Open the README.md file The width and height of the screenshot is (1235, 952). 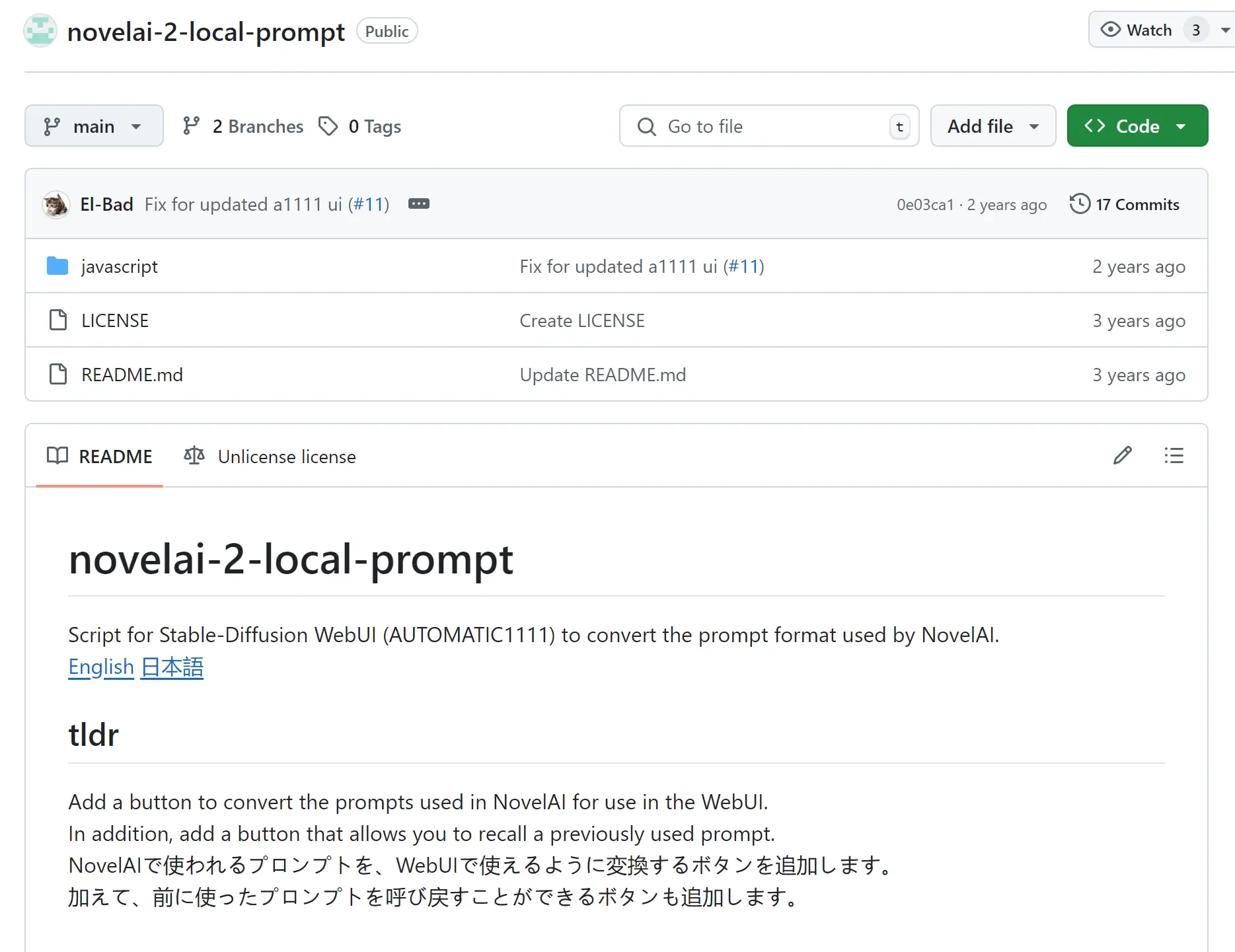132,375
